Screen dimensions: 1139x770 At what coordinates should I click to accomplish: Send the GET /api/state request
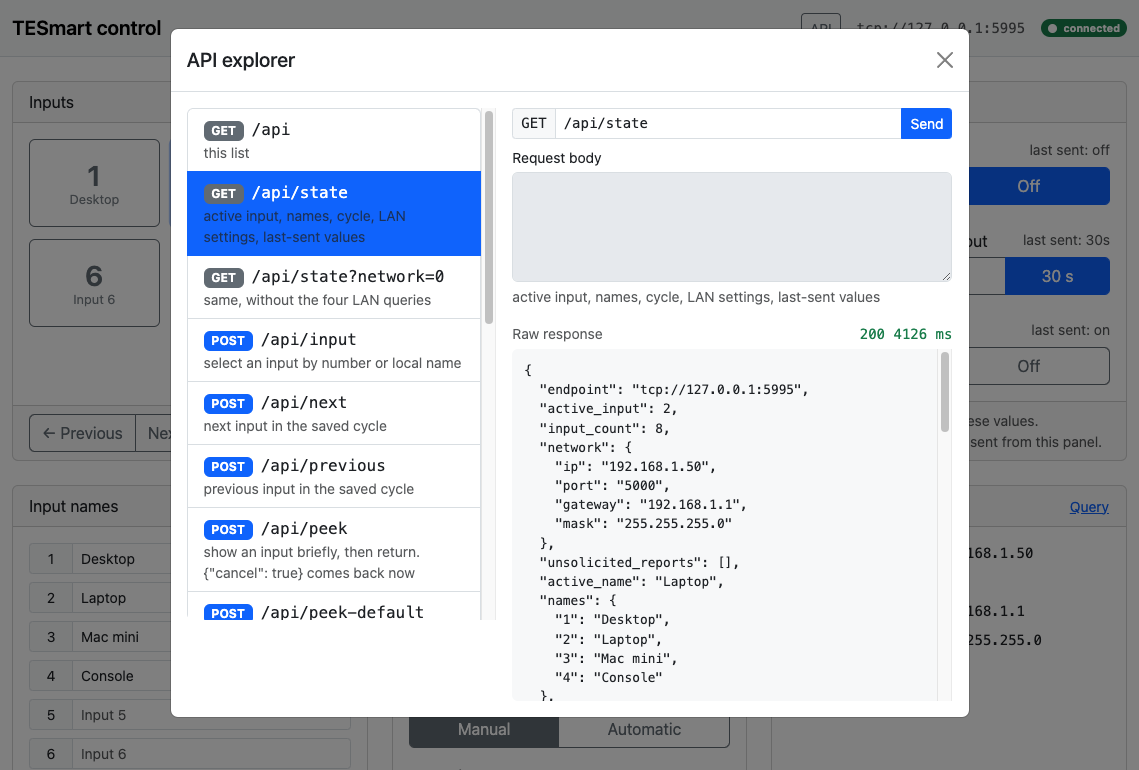click(926, 123)
